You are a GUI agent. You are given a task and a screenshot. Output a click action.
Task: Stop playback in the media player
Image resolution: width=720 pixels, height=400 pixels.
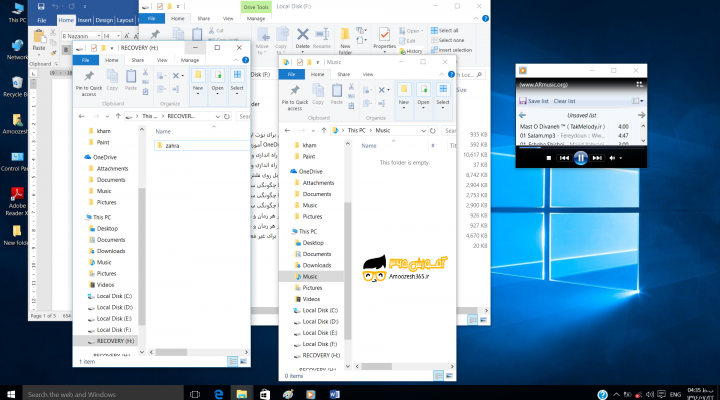[x=548, y=158]
